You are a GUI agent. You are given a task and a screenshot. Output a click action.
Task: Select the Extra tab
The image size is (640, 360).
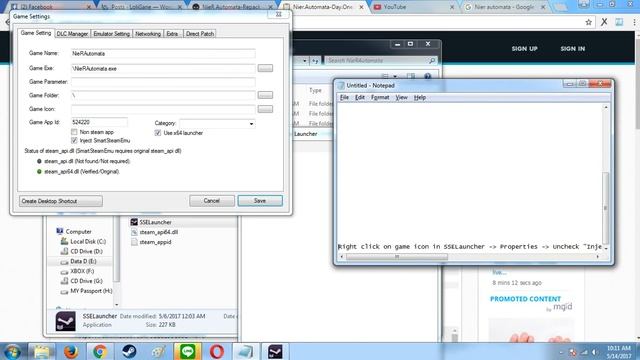click(x=173, y=34)
